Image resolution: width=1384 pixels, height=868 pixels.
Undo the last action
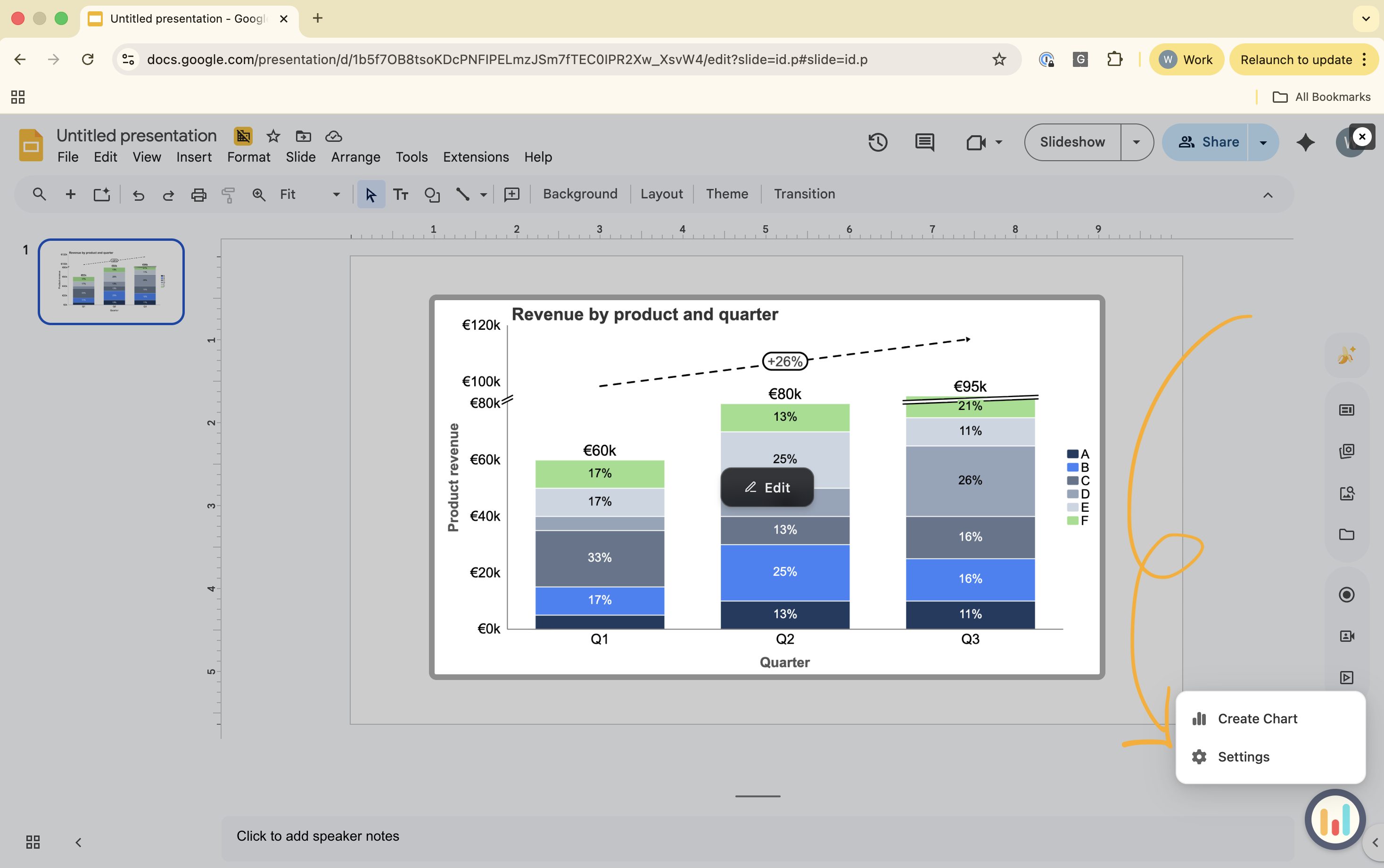[x=138, y=195]
